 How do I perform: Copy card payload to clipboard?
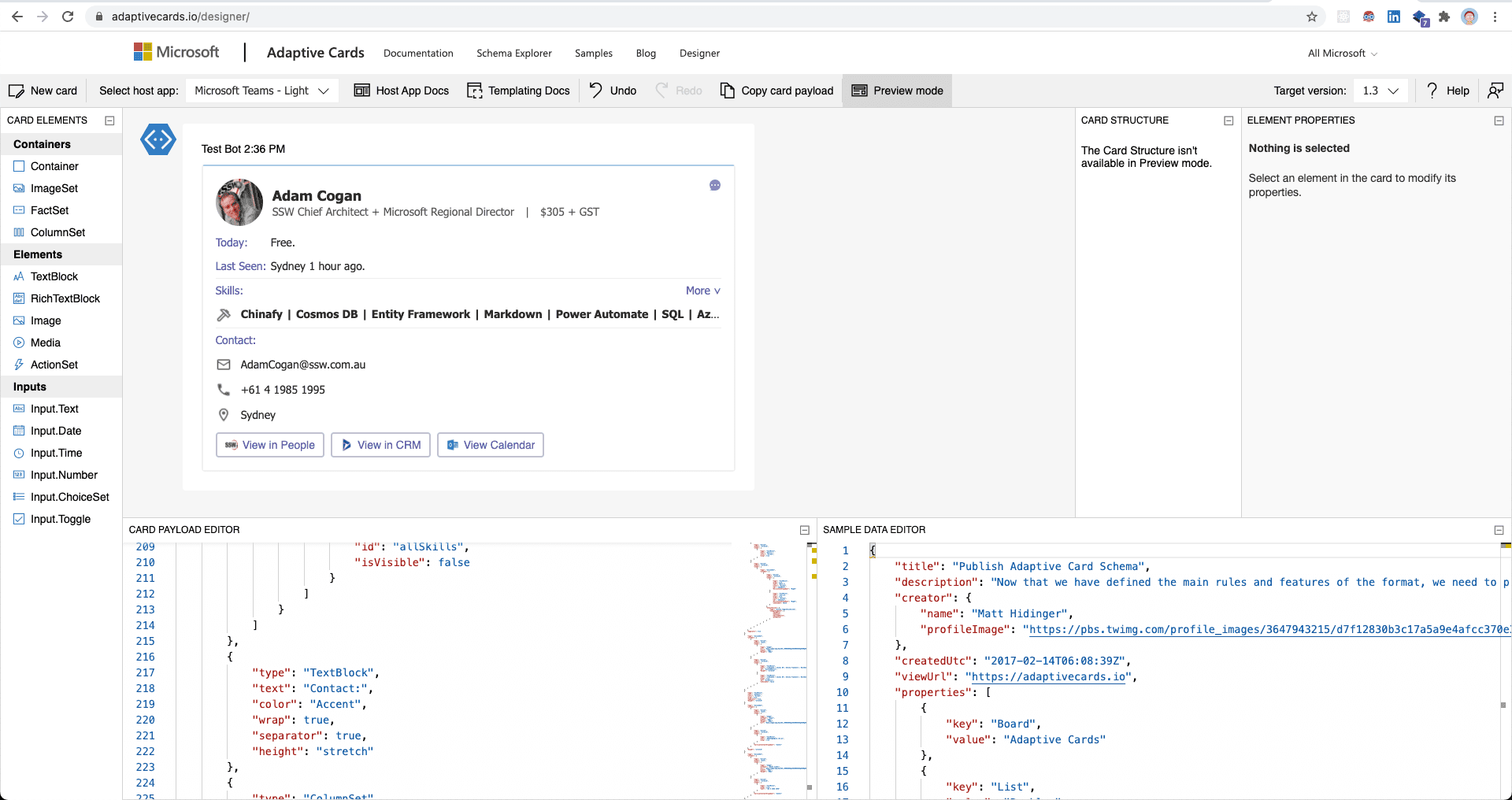pos(776,91)
